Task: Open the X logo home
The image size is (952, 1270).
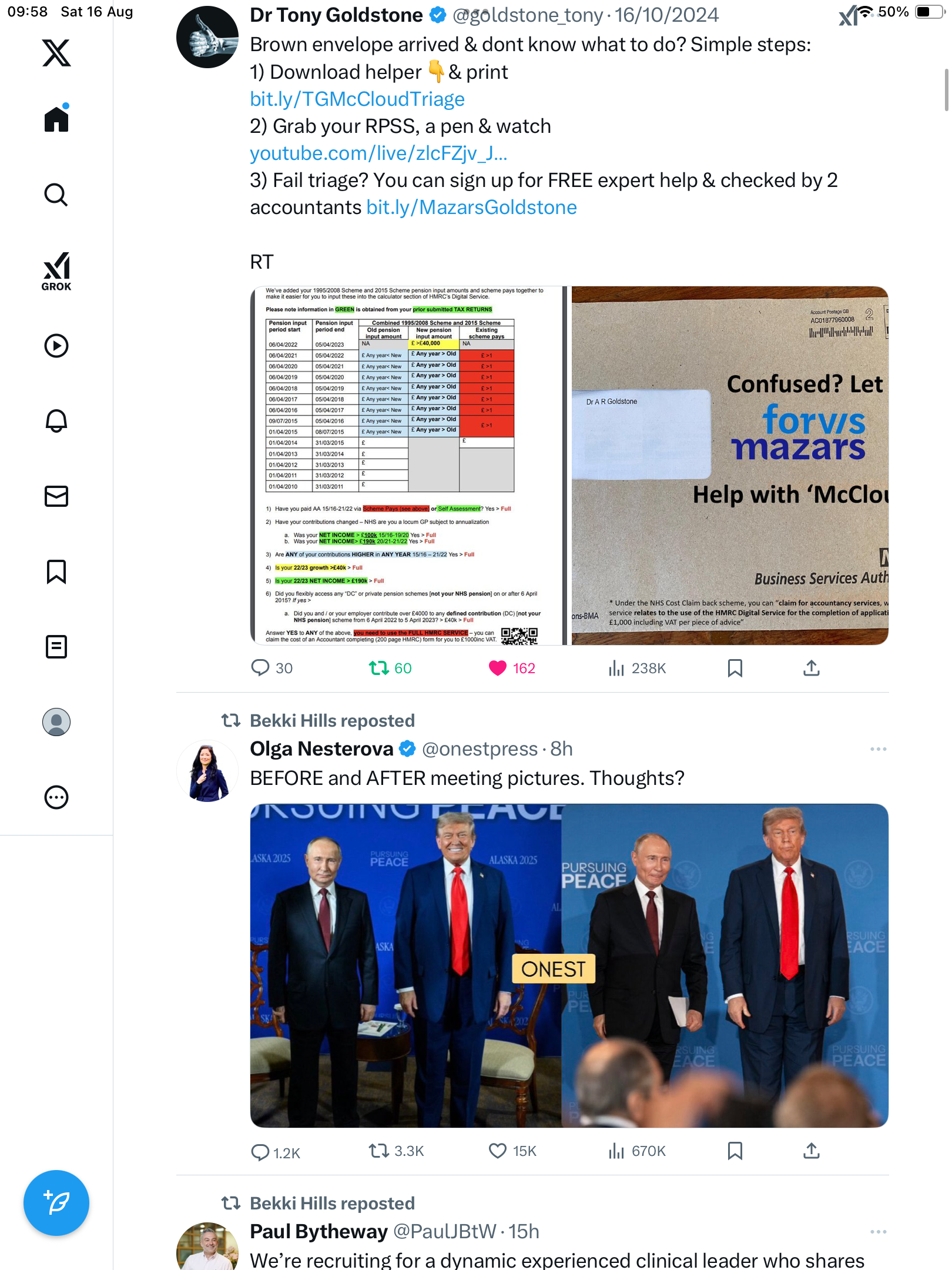Action: point(56,53)
